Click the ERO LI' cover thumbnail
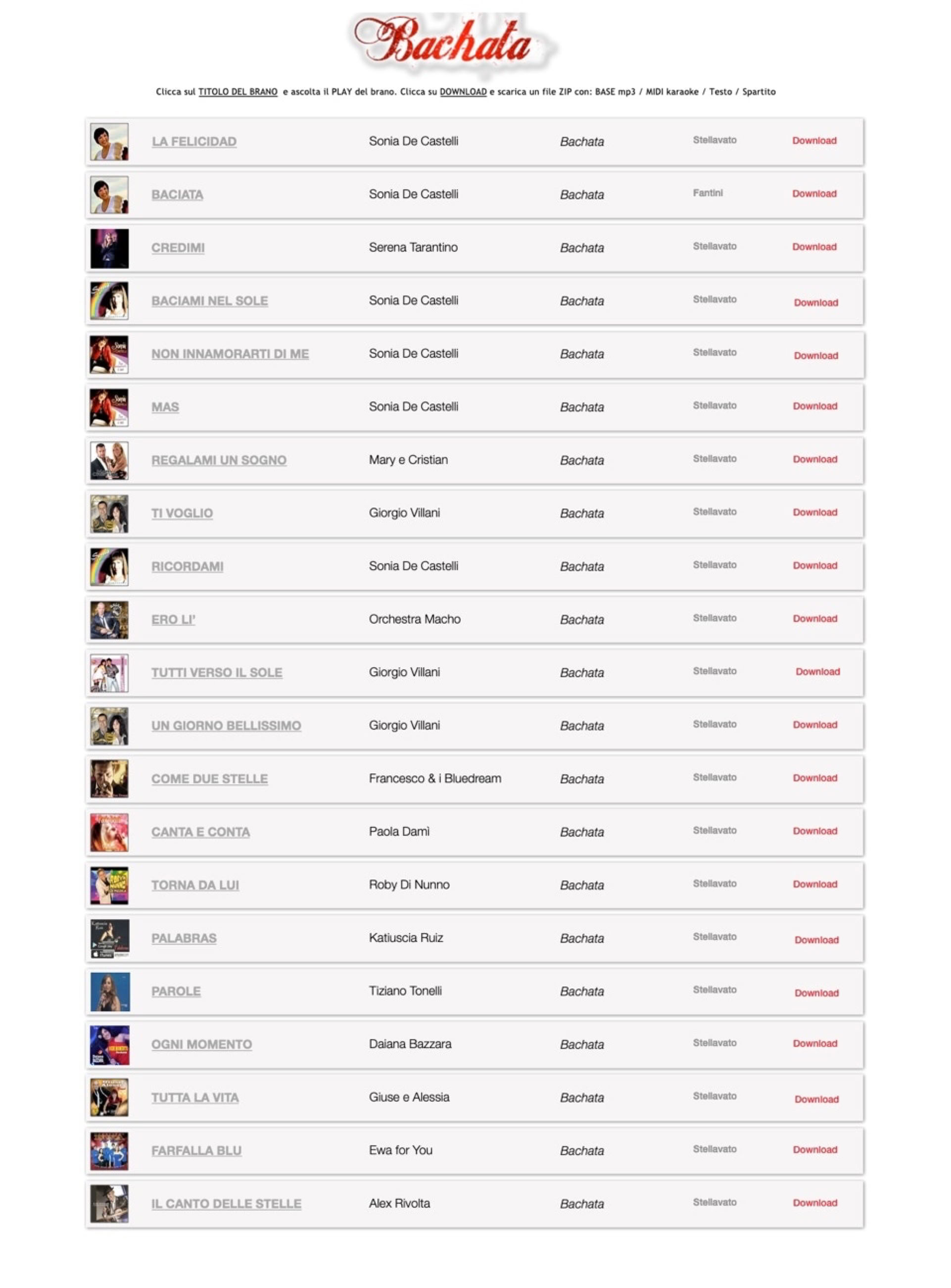 109,620
